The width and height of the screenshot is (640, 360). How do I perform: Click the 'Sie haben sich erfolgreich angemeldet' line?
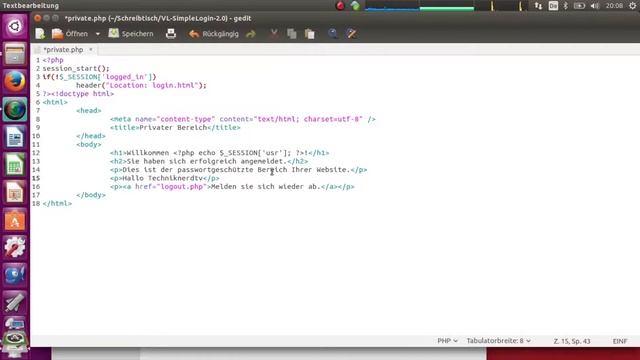click(209, 162)
